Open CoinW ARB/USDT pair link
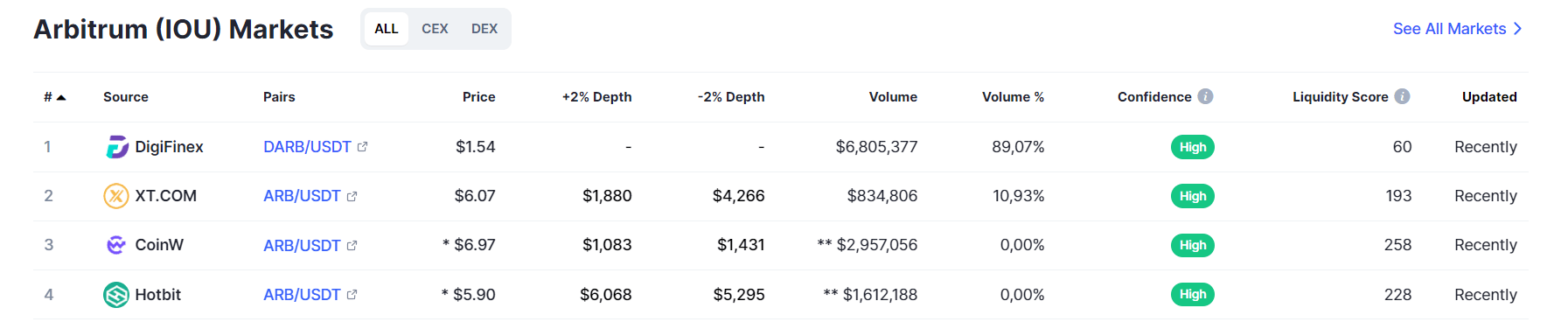 pos(302,245)
